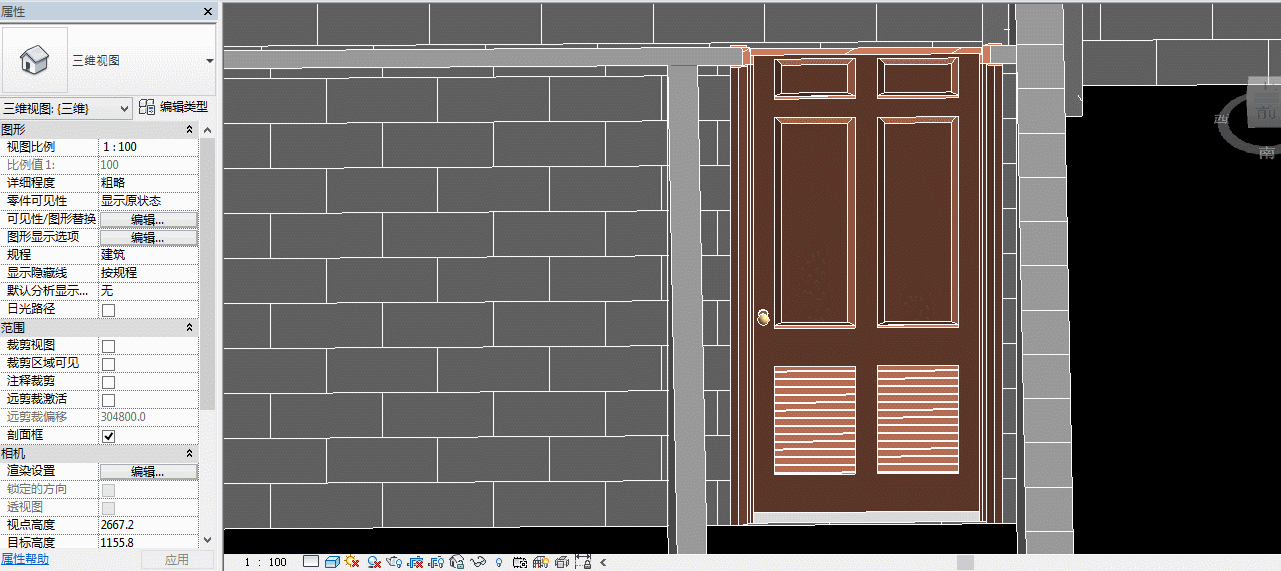Click the properties scrollbar up arrow
The width and height of the screenshot is (1281, 571).
coord(207,130)
